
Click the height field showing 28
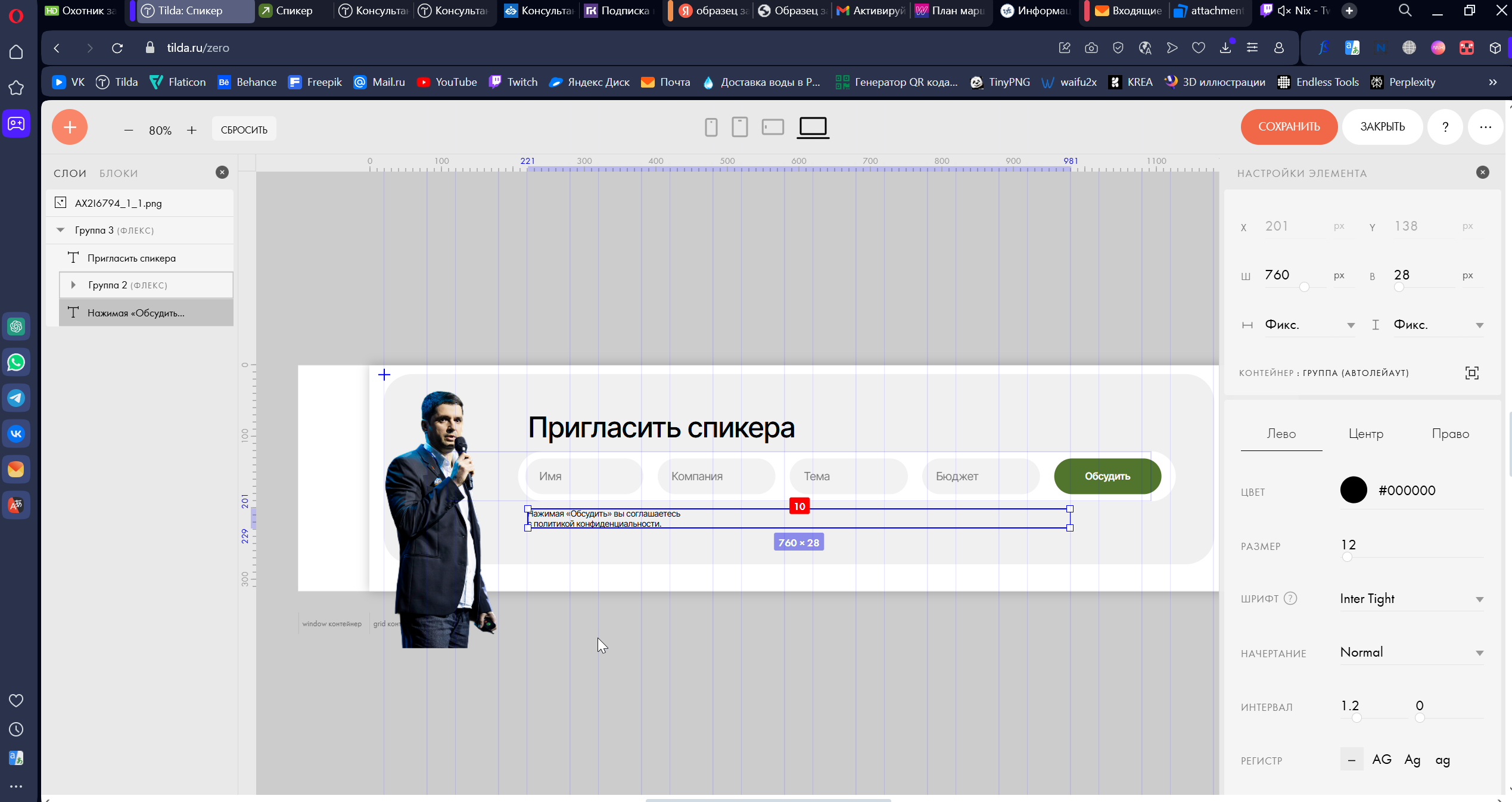tap(1423, 275)
